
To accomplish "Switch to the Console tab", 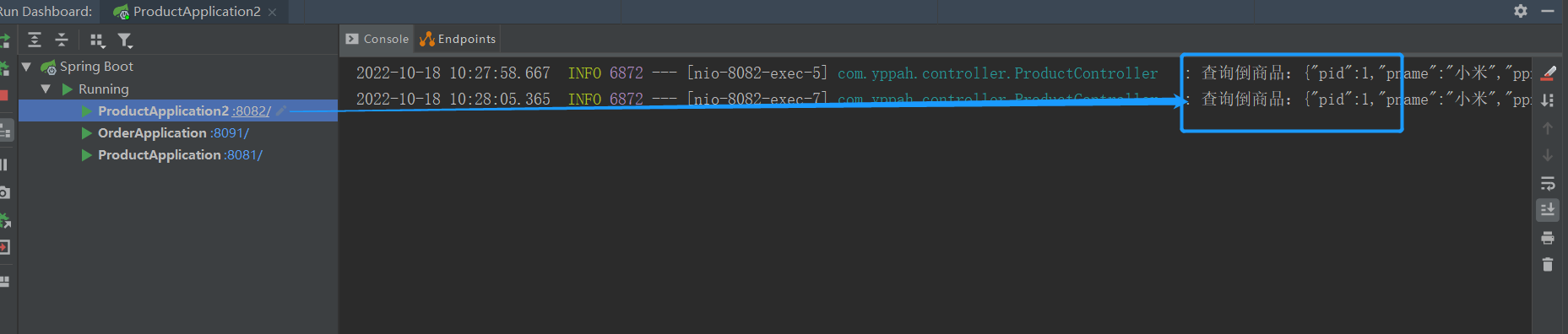I will coord(377,39).
